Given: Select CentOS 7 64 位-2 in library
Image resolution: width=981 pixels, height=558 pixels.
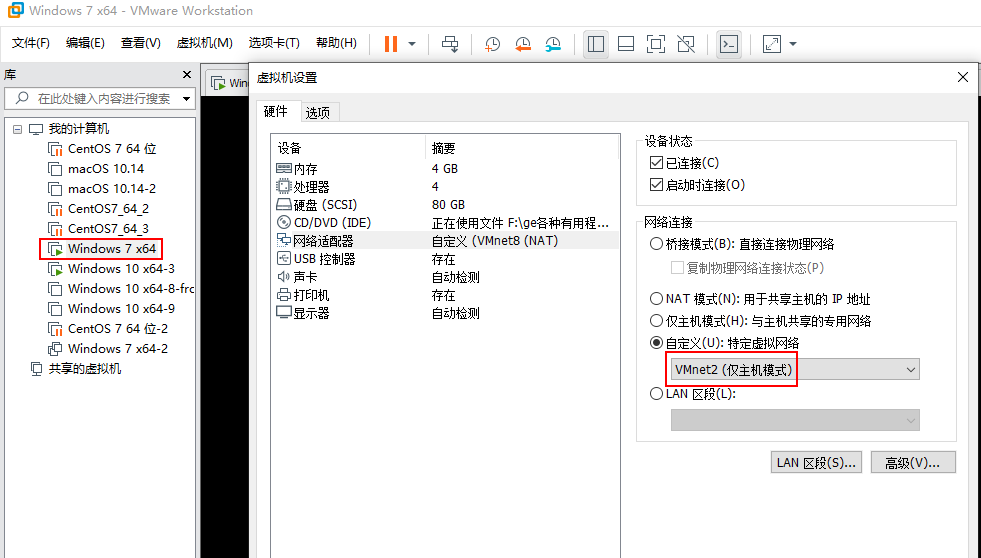Looking at the screenshot, I should click(108, 329).
